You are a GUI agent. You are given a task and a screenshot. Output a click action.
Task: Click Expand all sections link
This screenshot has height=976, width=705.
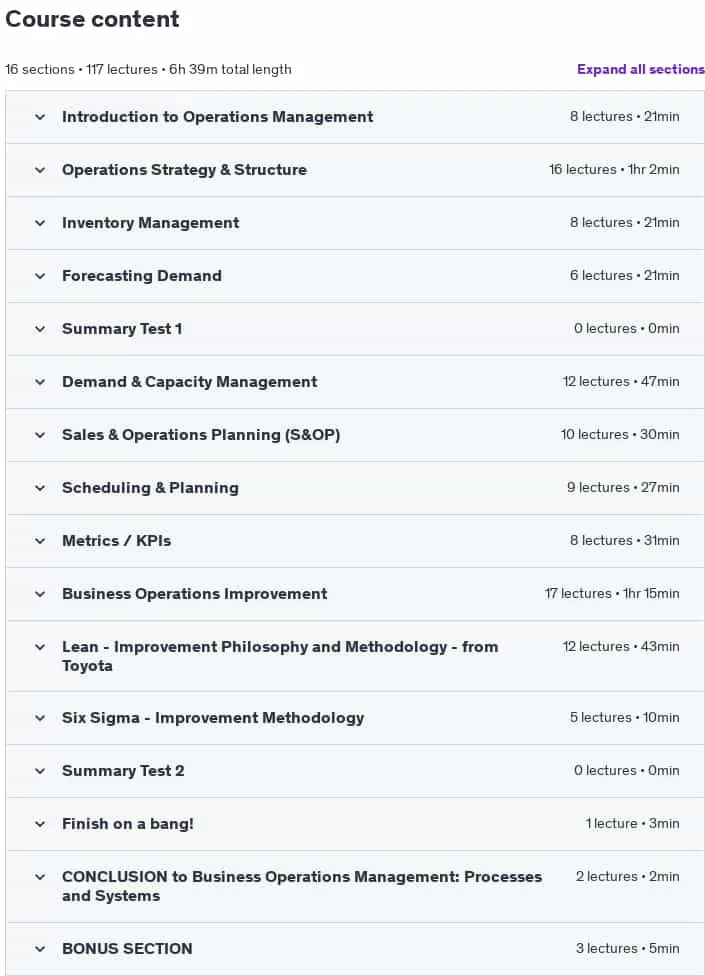(640, 69)
